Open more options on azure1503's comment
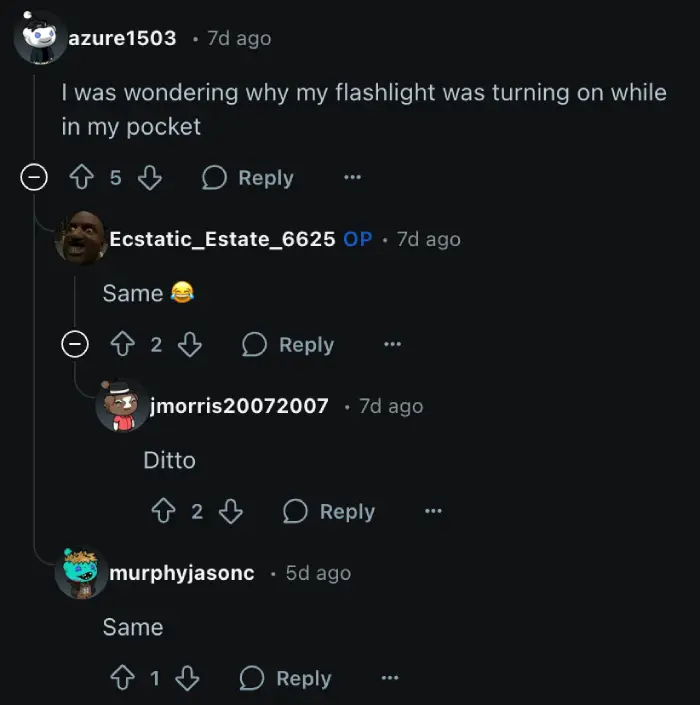The height and width of the screenshot is (705, 700). pyautogui.click(x=352, y=177)
